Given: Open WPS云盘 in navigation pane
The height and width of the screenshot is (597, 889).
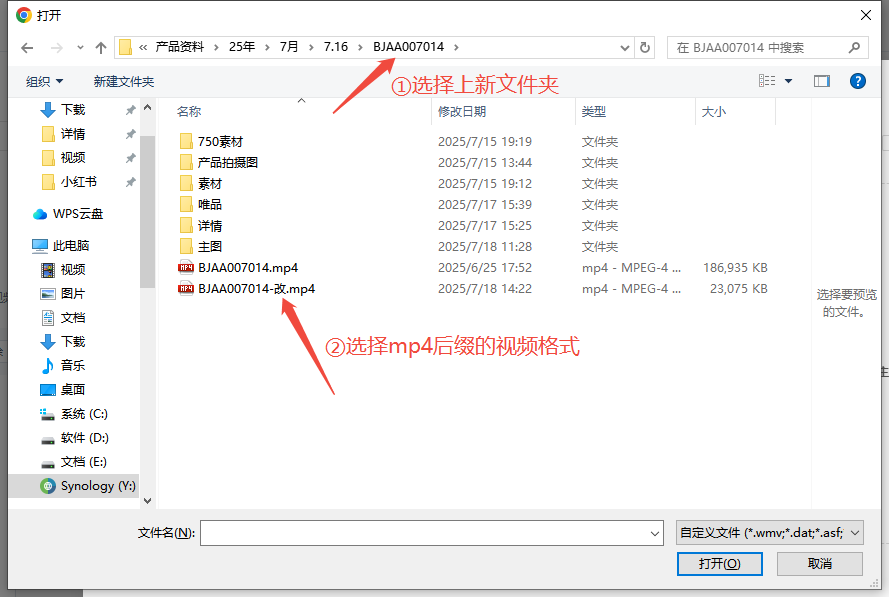Looking at the screenshot, I should coord(77,214).
